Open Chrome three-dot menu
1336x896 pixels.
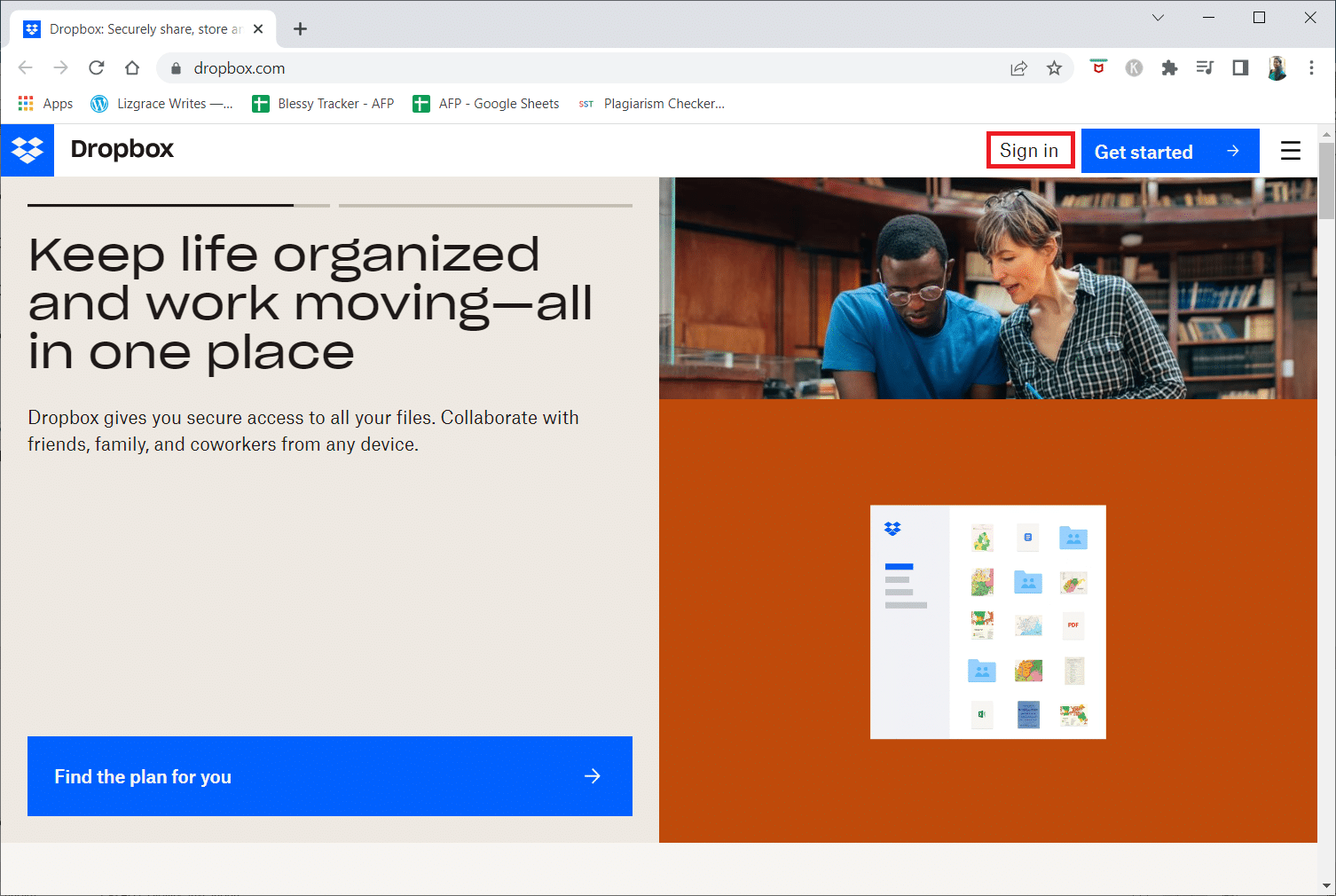(1311, 67)
